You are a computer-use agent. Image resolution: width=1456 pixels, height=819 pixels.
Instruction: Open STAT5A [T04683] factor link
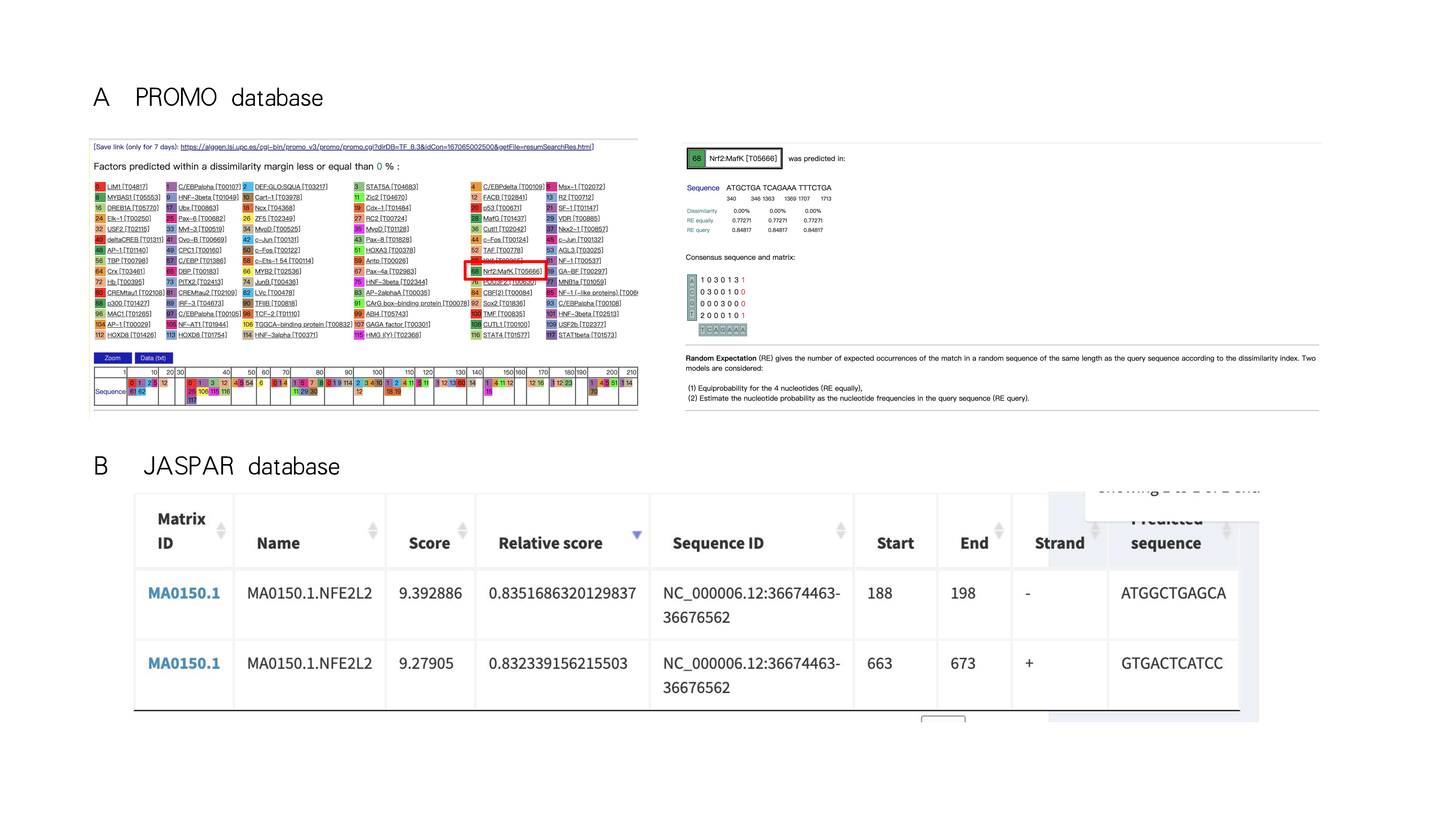pos(392,187)
